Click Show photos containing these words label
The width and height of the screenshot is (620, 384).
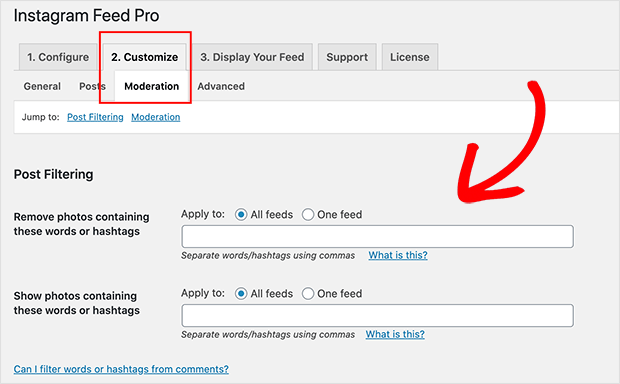(77, 303)
